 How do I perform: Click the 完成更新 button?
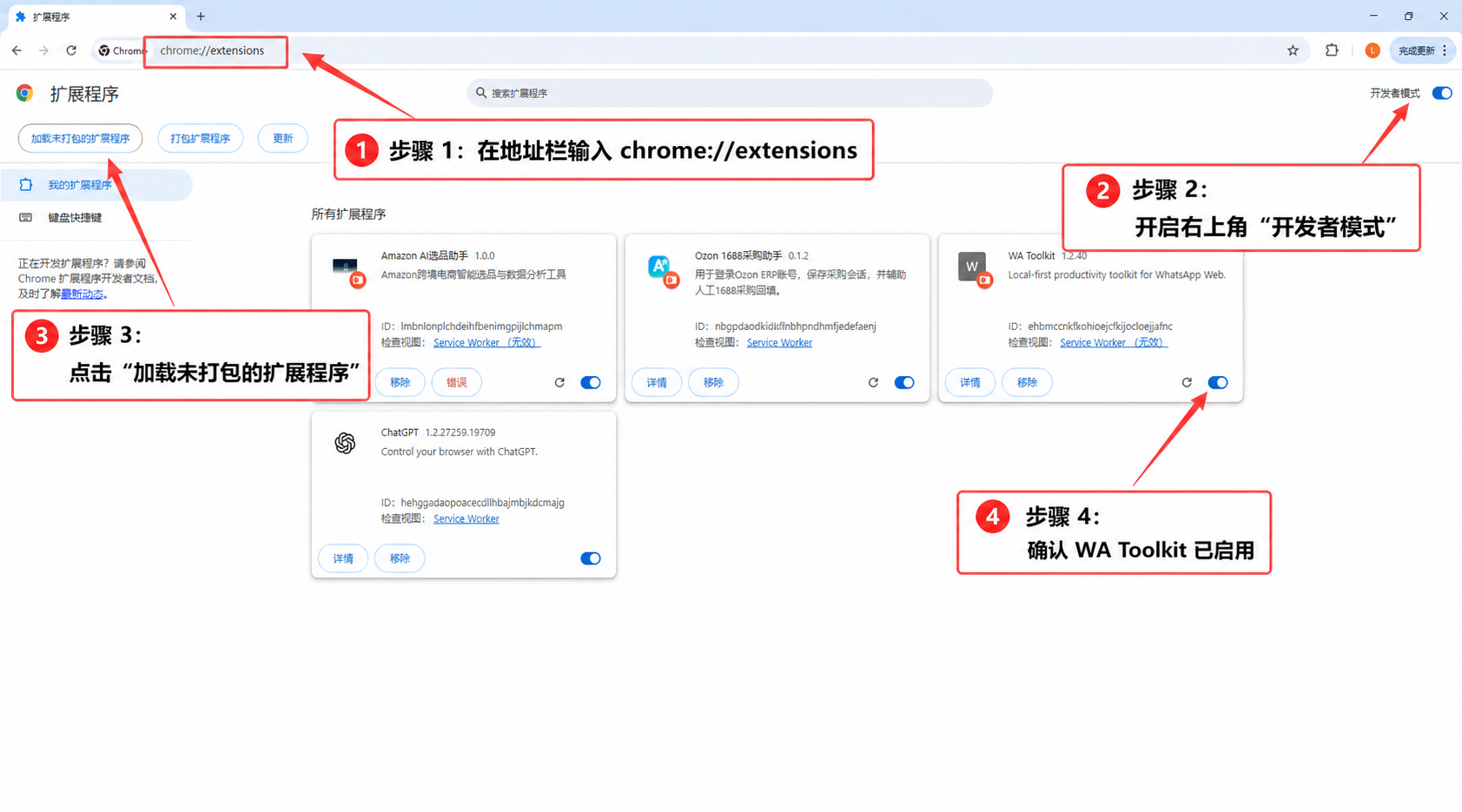point(1423,50)
